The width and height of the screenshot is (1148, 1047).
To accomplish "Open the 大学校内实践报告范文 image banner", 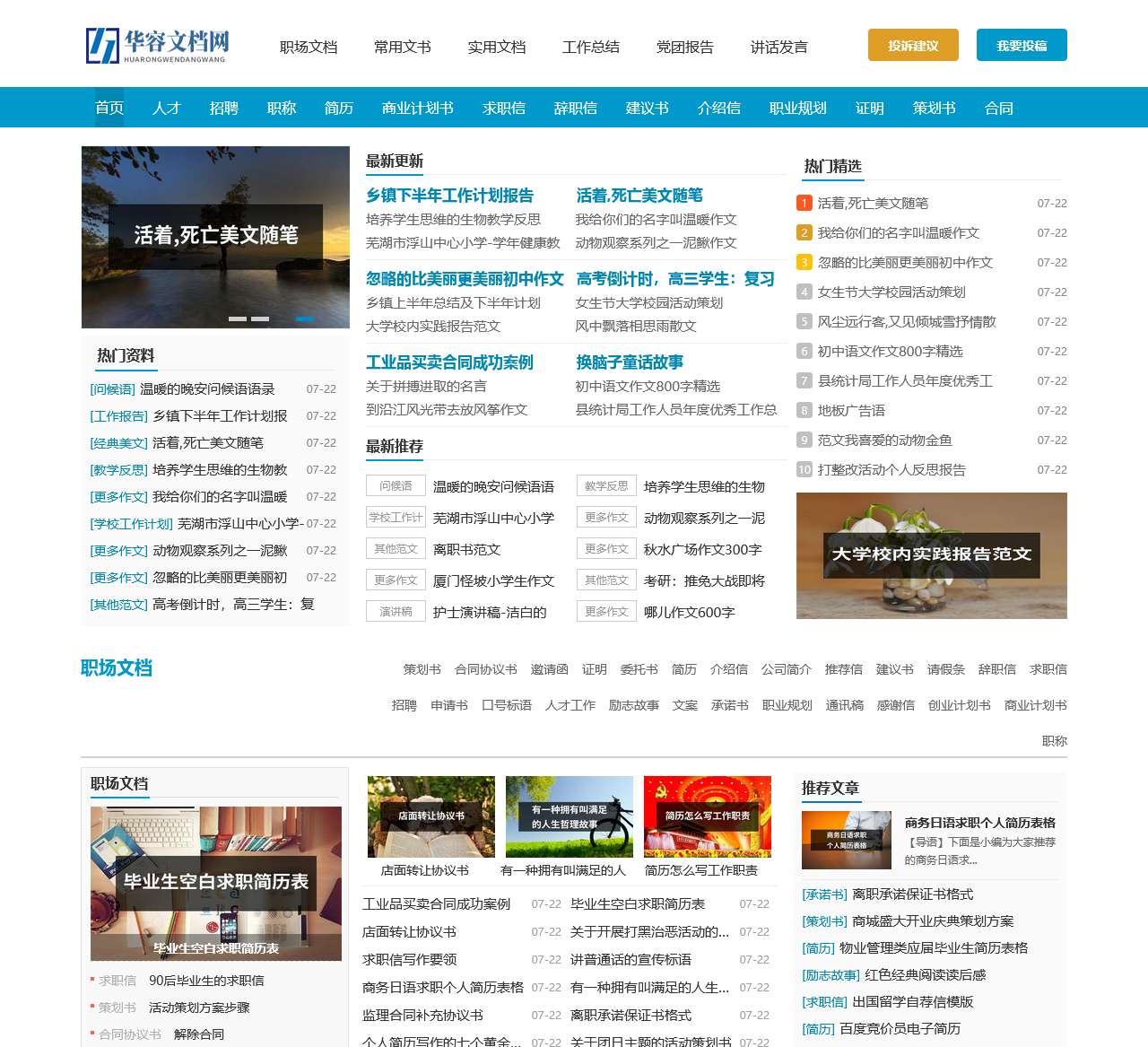I will tap(932, 555).
